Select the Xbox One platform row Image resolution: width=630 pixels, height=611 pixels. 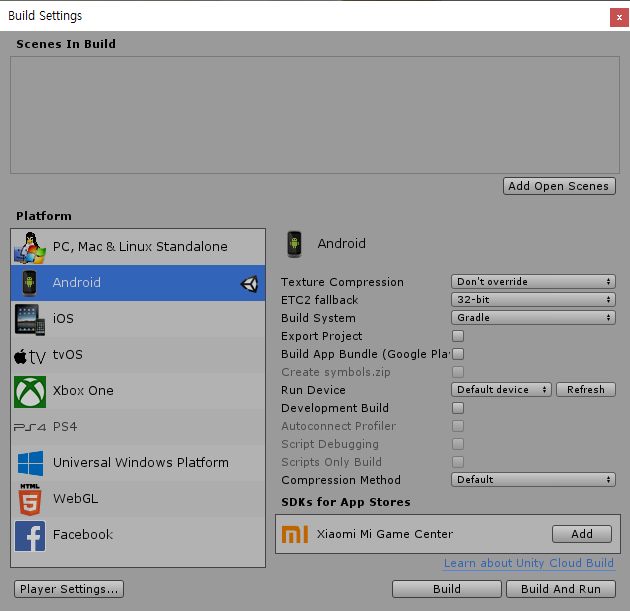tap(138, 391)
